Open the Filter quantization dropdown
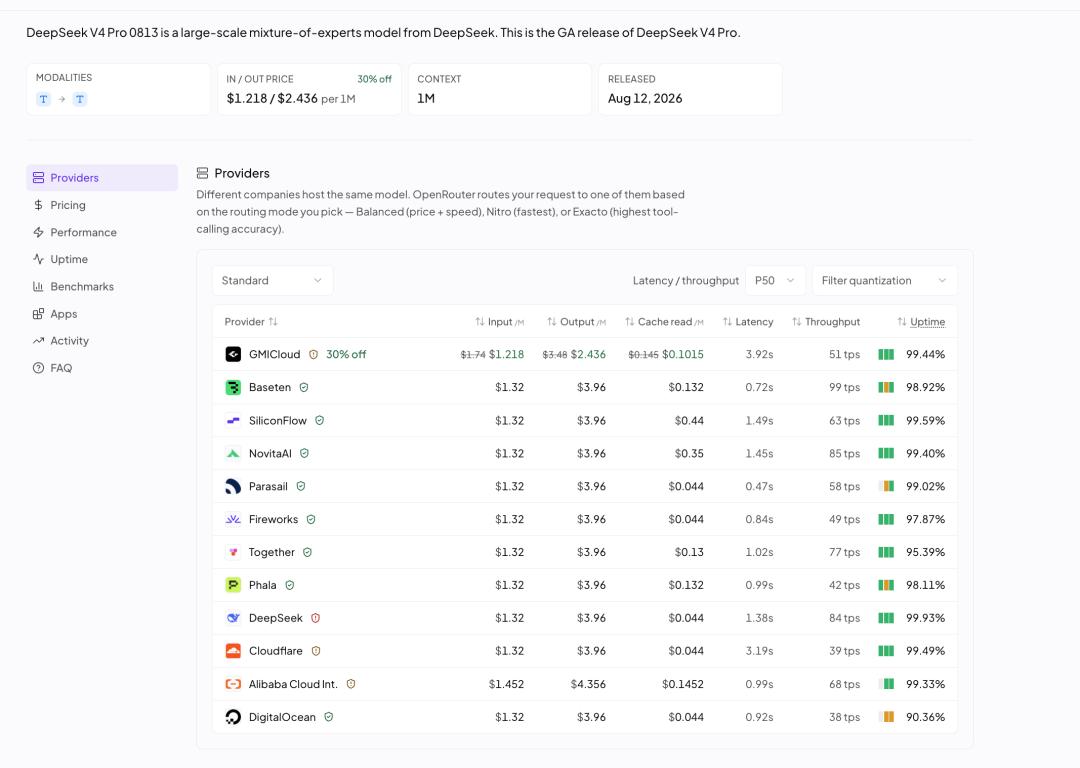The height and width of the screenshot is (768, 1080). coord(884,280)
